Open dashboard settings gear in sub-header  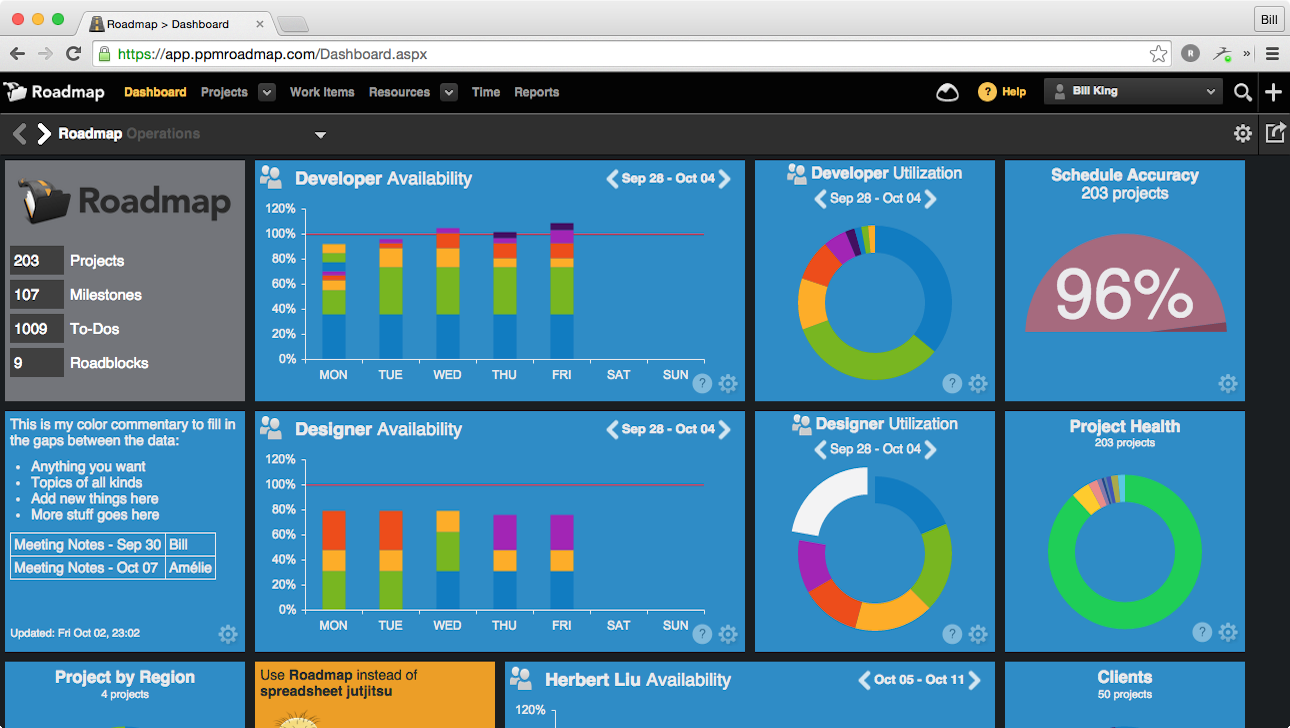(1243, 133)
